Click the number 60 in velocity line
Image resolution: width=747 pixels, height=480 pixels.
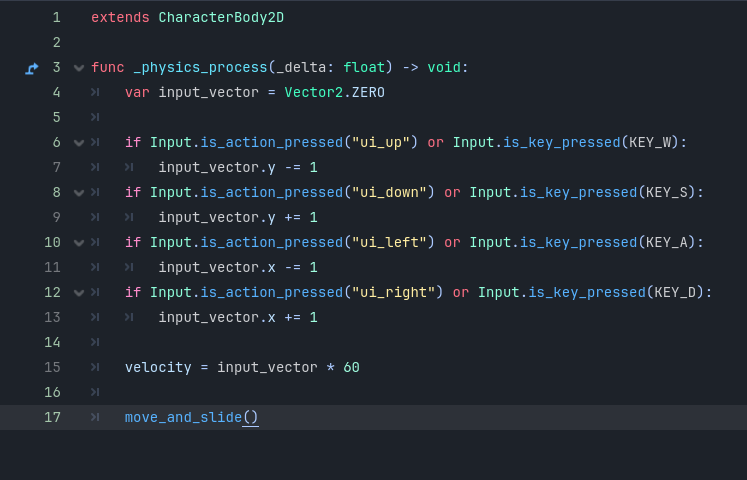coord(351,367)
